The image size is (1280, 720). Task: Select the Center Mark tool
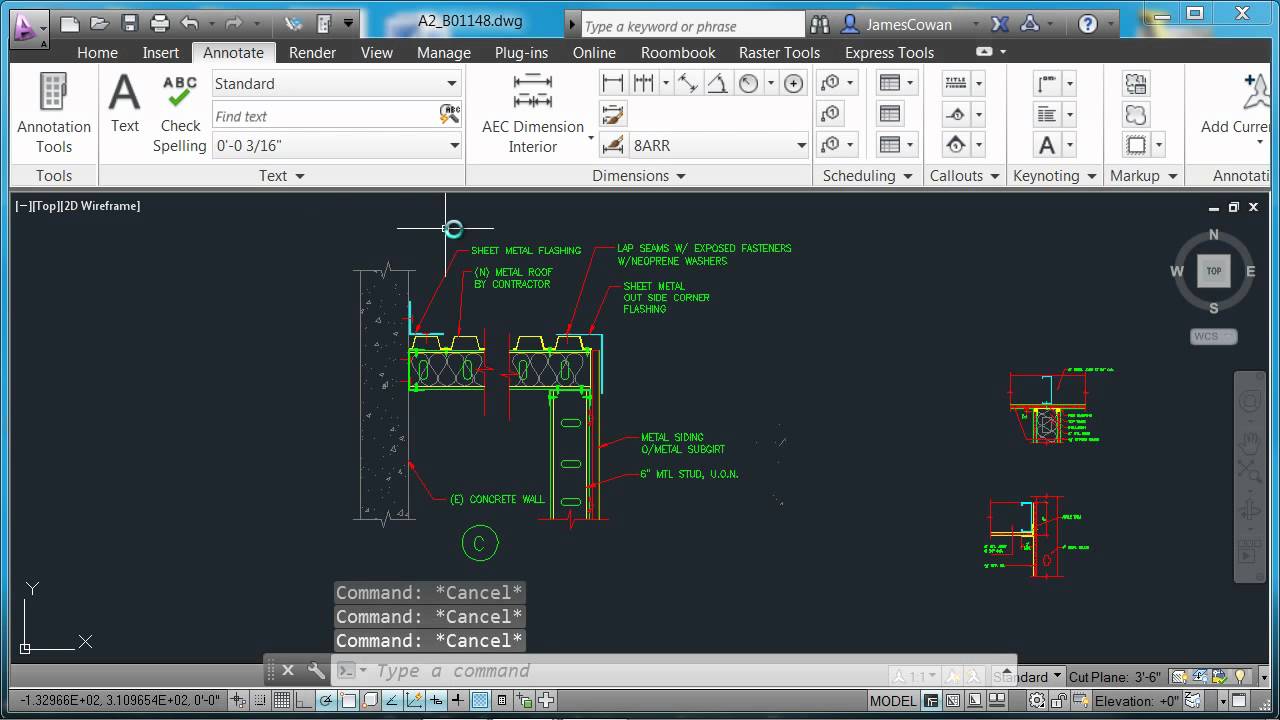pos(794,83)
